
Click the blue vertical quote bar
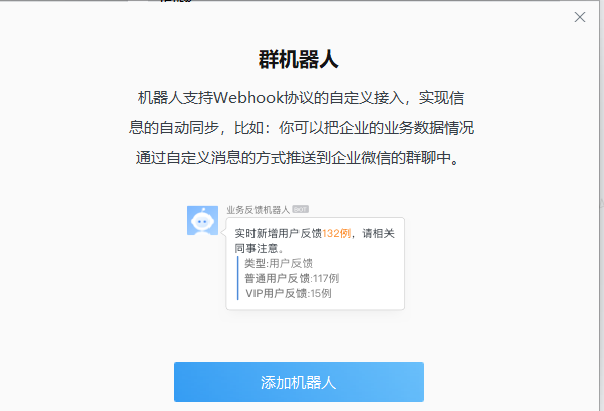point(238,278)
